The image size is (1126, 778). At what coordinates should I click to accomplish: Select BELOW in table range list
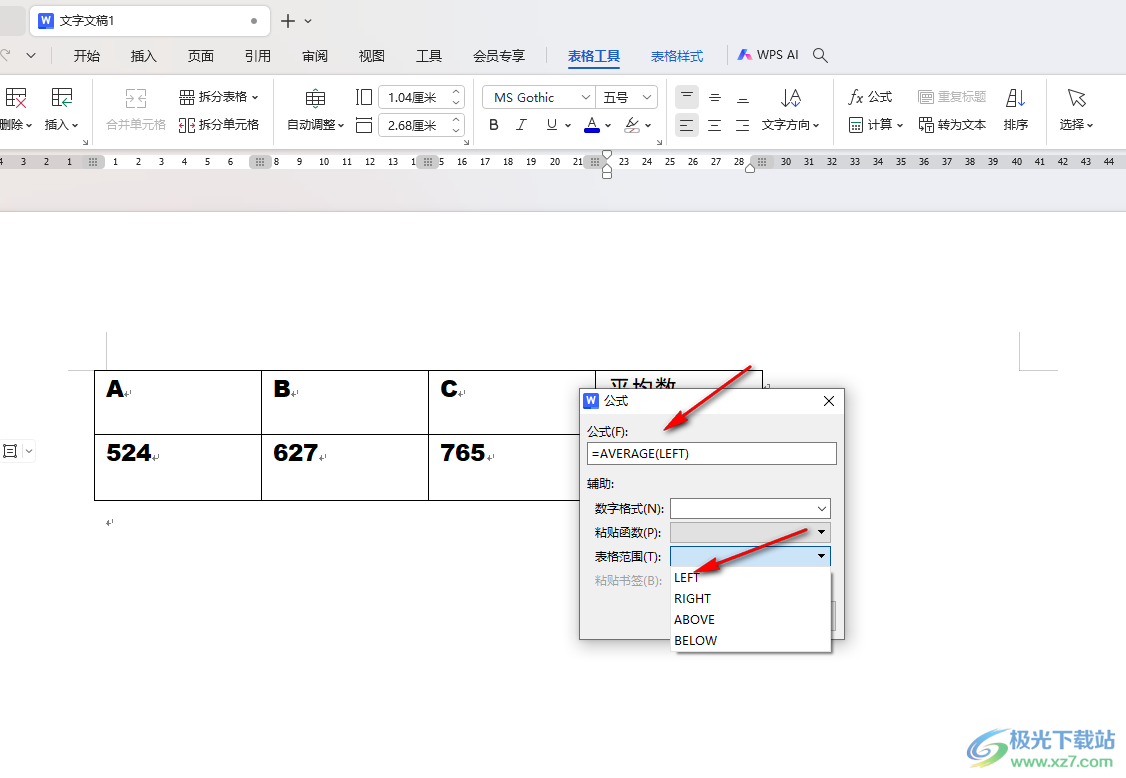(750, 640)
